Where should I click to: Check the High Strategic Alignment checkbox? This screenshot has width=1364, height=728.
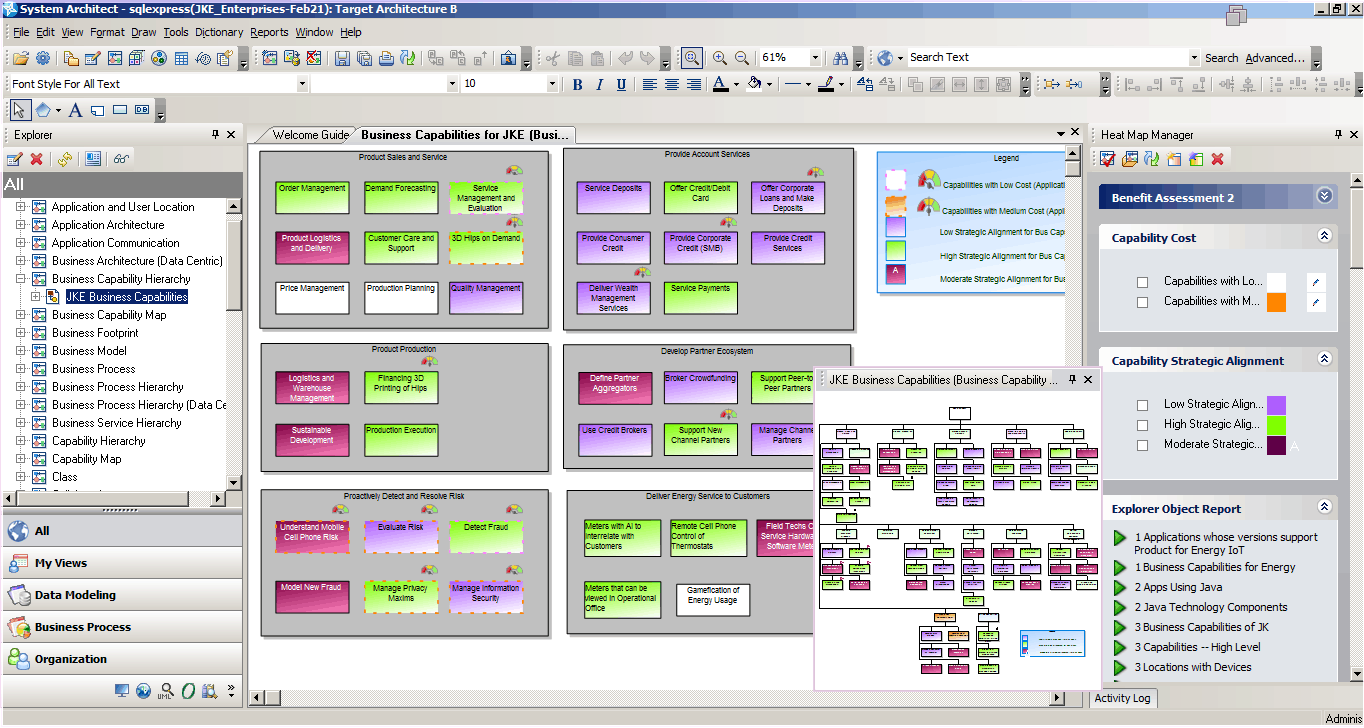coord(1142,425)
